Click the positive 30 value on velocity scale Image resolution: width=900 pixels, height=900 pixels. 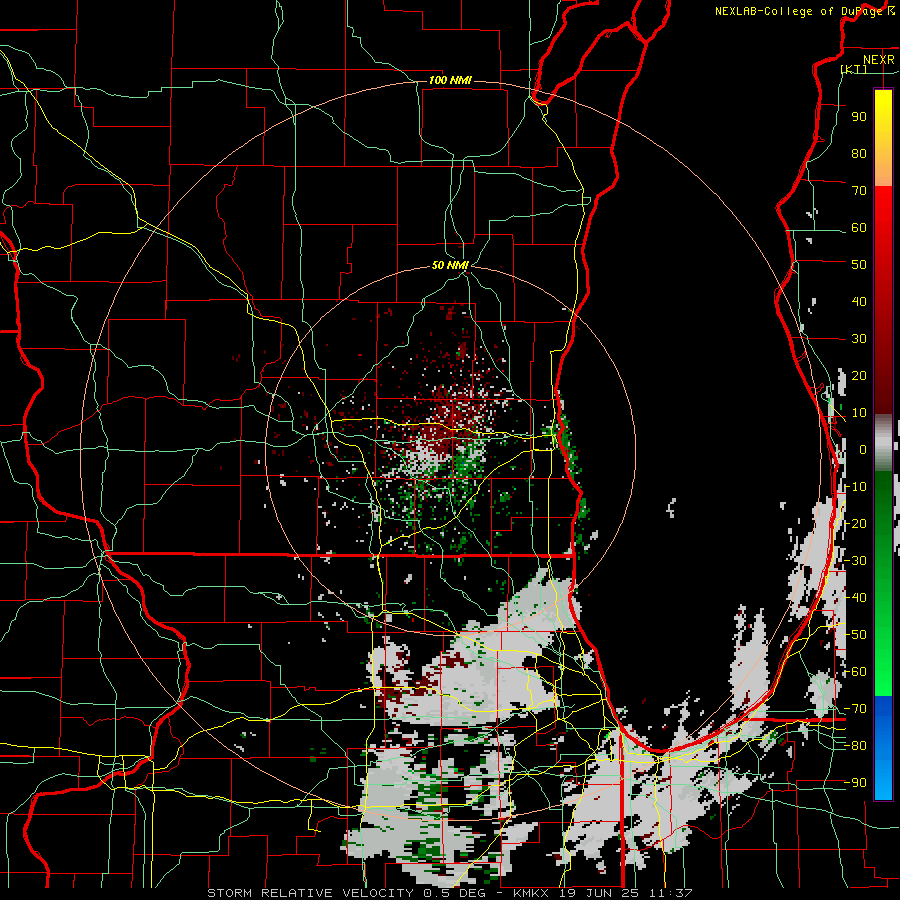pos(859,339)
